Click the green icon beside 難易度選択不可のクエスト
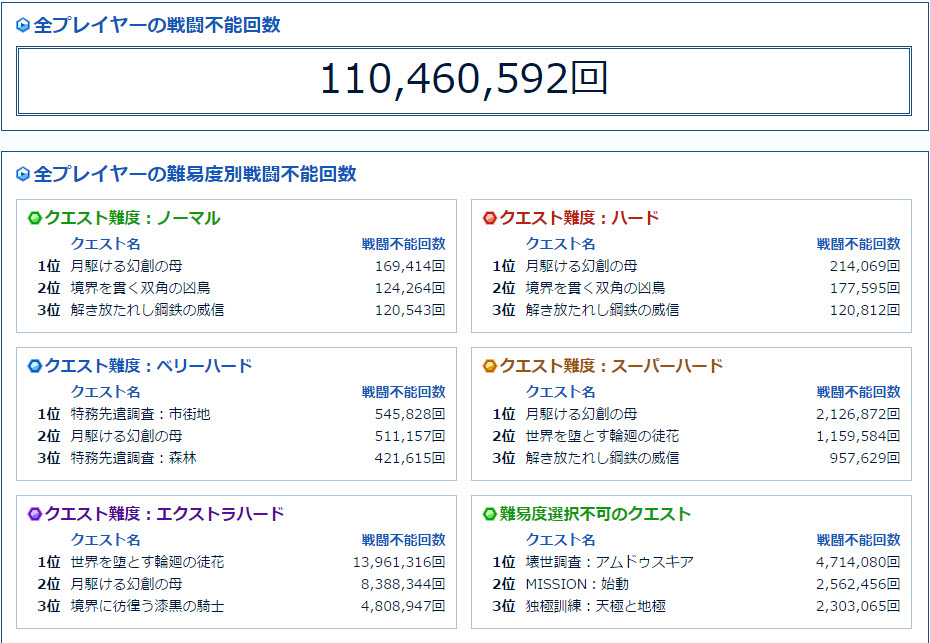The width and height of the screenshot is (930, 643). (490, 514)
